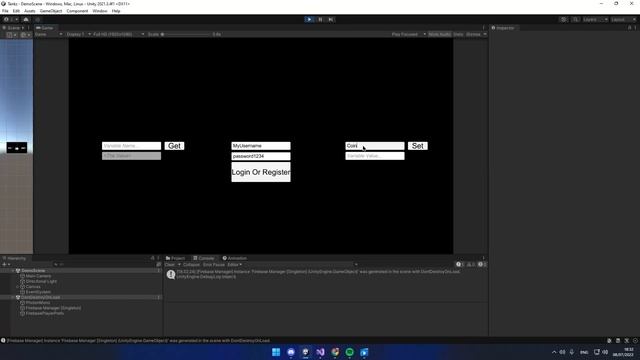Open the Help menu
Viewport: 640px width, 360px height.
(116, 11)
